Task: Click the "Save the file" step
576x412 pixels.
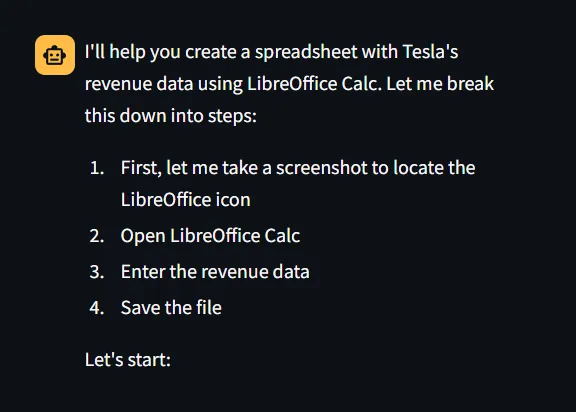Action: point(171,307)
